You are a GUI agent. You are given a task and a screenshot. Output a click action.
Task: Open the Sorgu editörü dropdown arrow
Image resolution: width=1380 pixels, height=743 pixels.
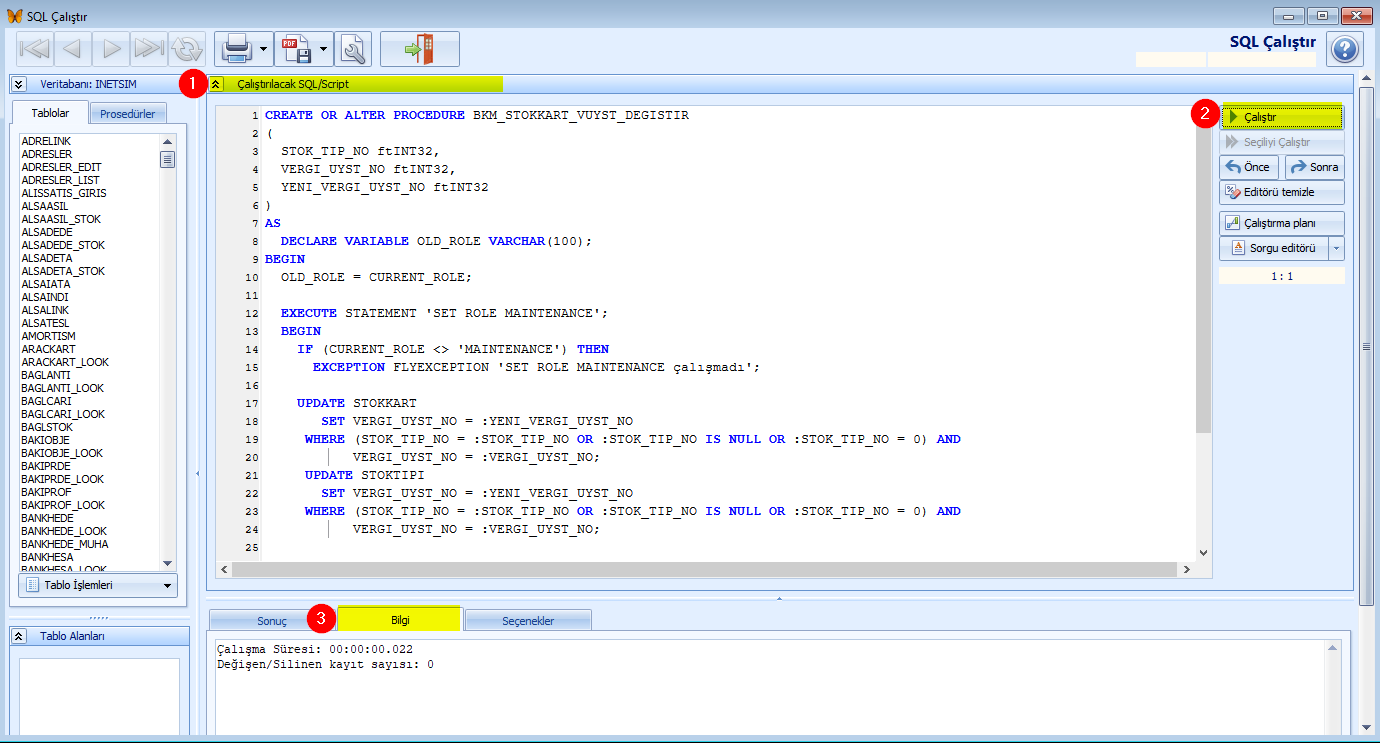1337,248
